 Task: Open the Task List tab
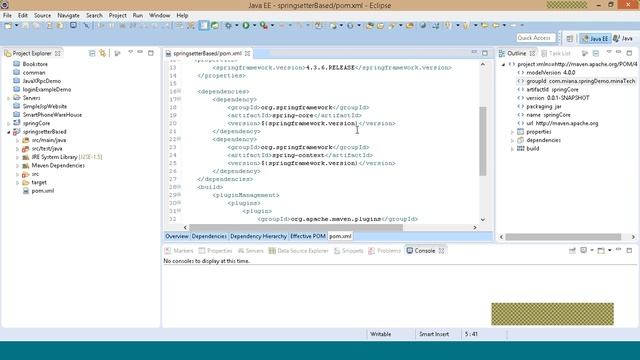[x=556, y=53]
